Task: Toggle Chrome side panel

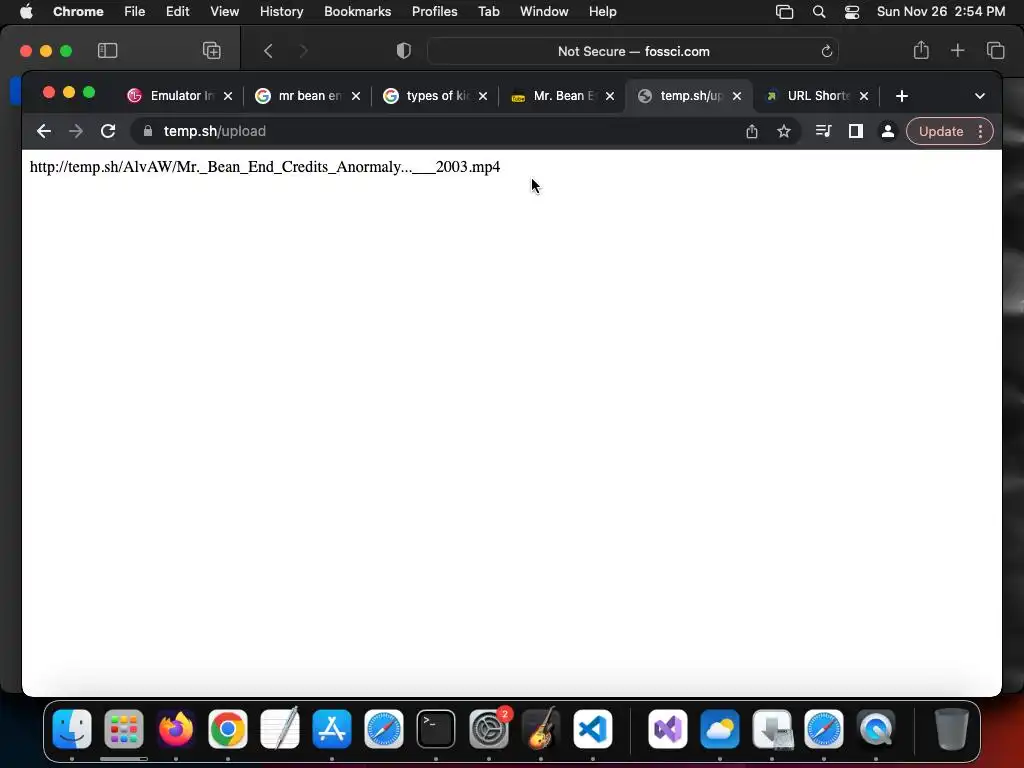Action: coord(856,131)
